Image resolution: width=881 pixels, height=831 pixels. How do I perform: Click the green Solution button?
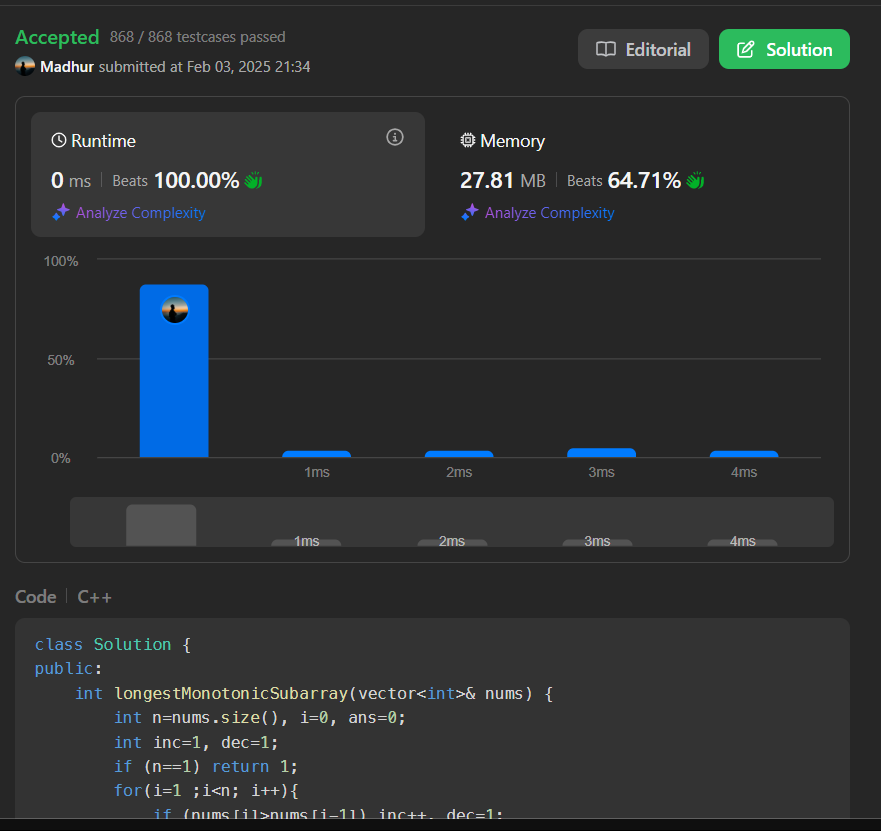tap(784, 49)
